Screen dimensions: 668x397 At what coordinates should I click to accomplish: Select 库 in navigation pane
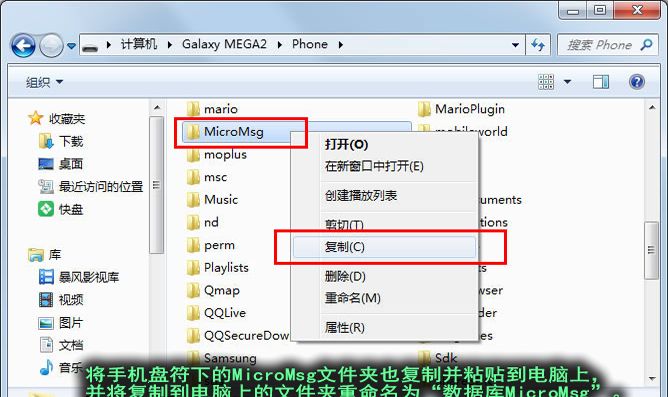point(55,255)
